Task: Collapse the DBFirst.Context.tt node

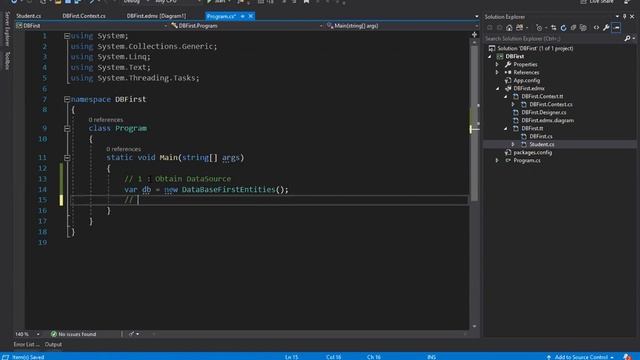Action: [505, 97]
